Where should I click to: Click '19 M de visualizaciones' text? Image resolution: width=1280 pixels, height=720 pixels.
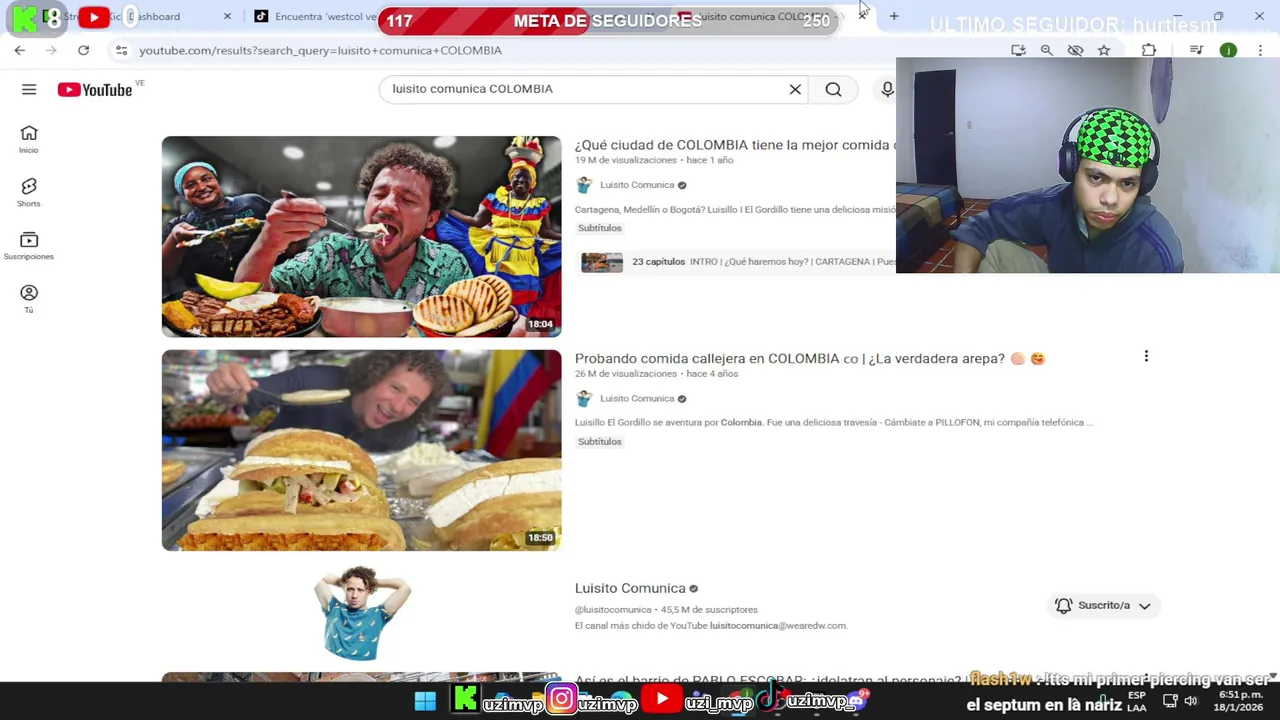[x=626, y=160]
